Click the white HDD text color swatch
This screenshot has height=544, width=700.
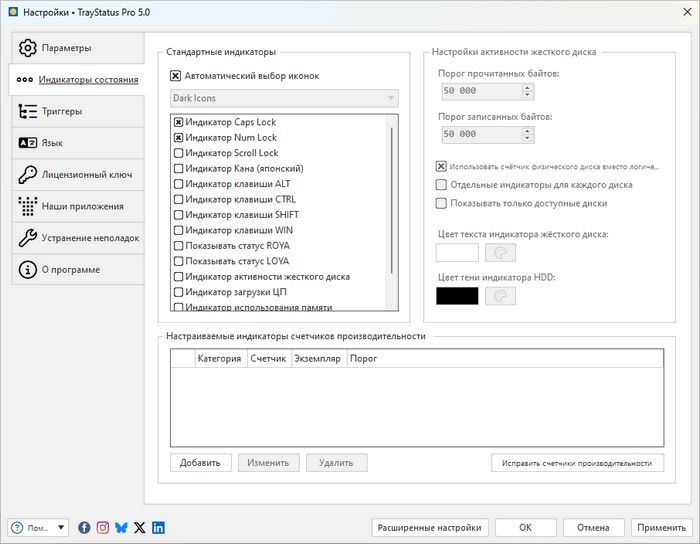pyautogui.click(x=457, y=253)
